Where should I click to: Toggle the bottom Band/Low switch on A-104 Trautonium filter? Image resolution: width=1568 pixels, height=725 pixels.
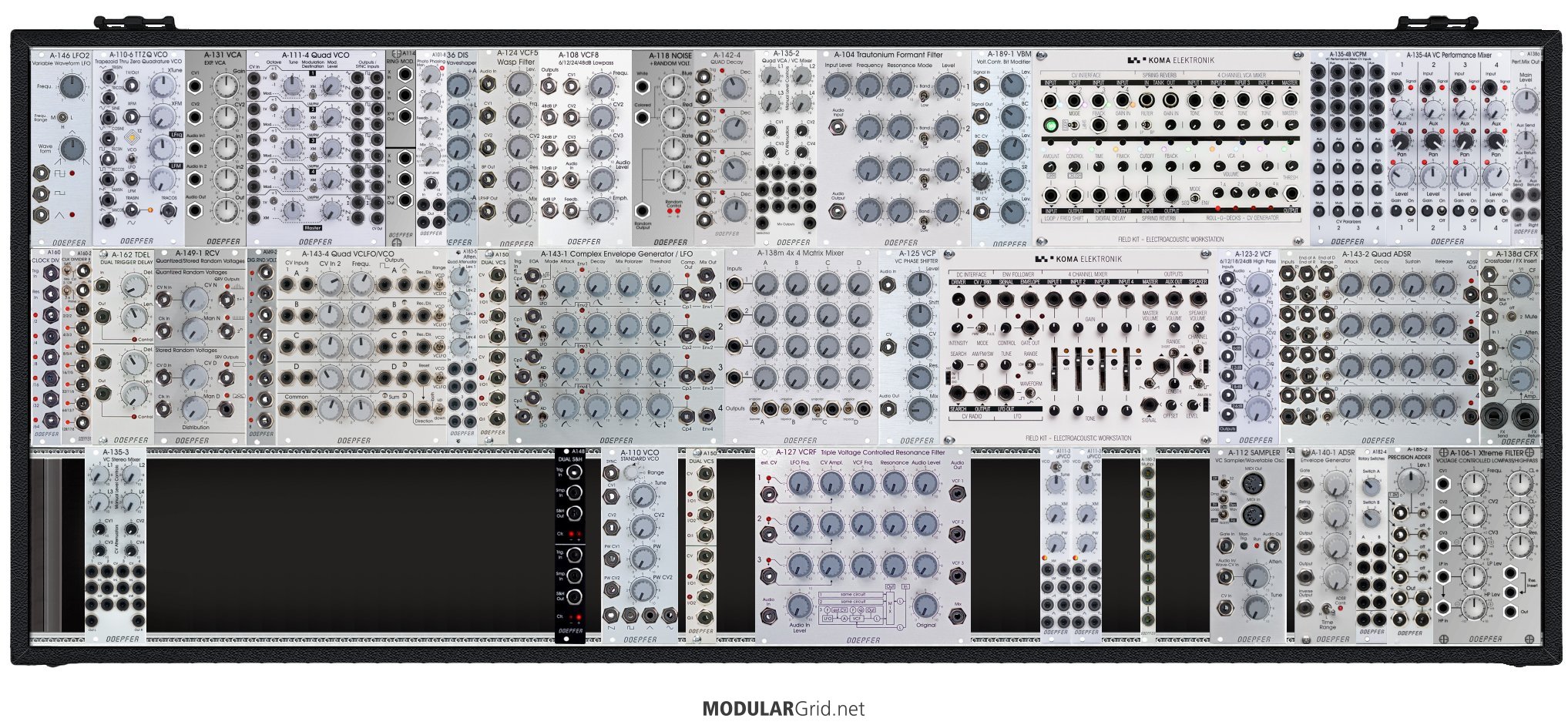(x=924, y=220)
